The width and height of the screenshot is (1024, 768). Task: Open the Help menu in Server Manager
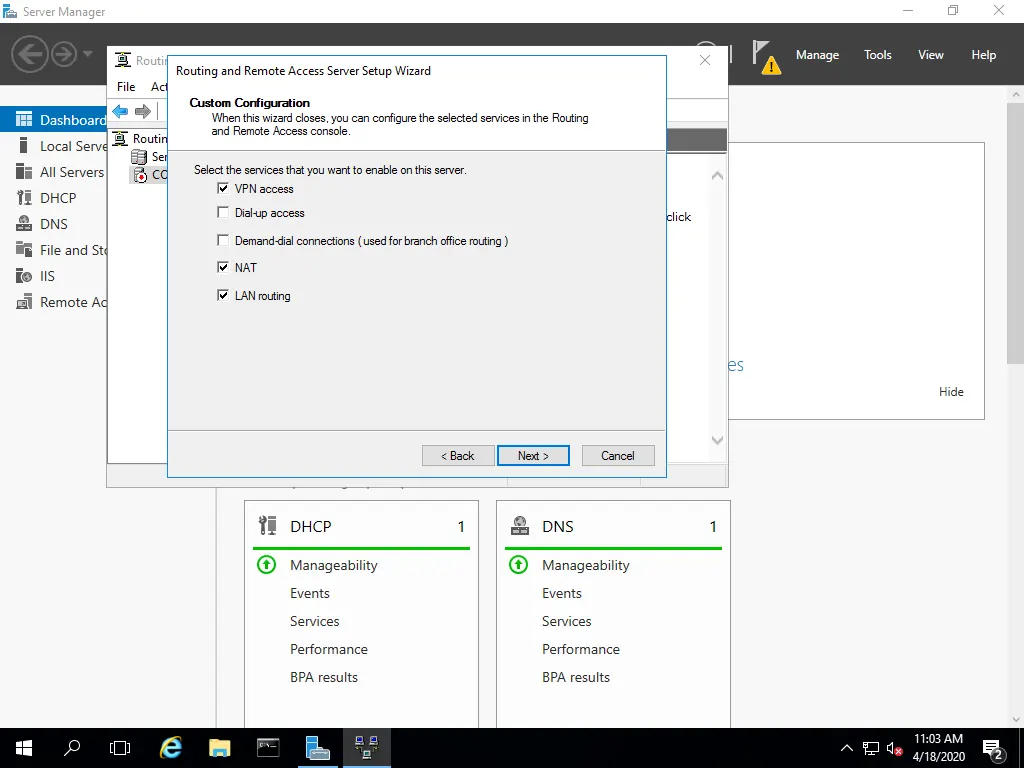[x=984, y=55]
